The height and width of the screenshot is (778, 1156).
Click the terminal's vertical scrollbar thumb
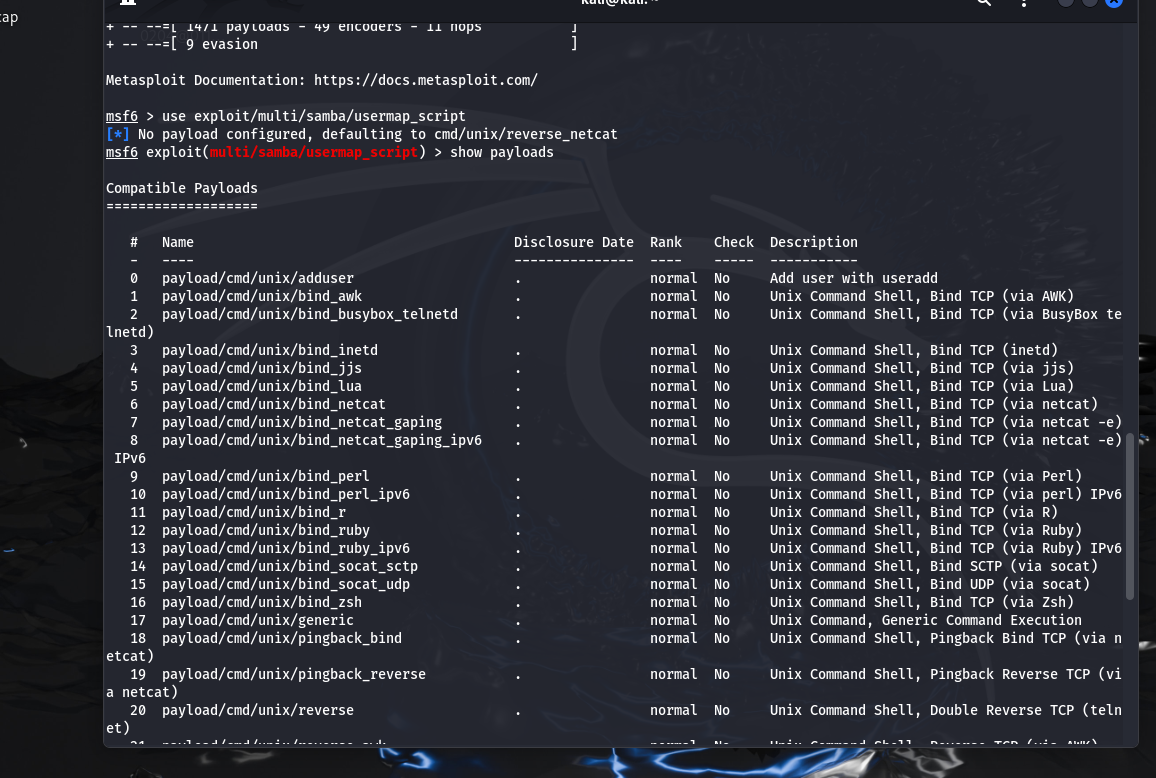1129,516
